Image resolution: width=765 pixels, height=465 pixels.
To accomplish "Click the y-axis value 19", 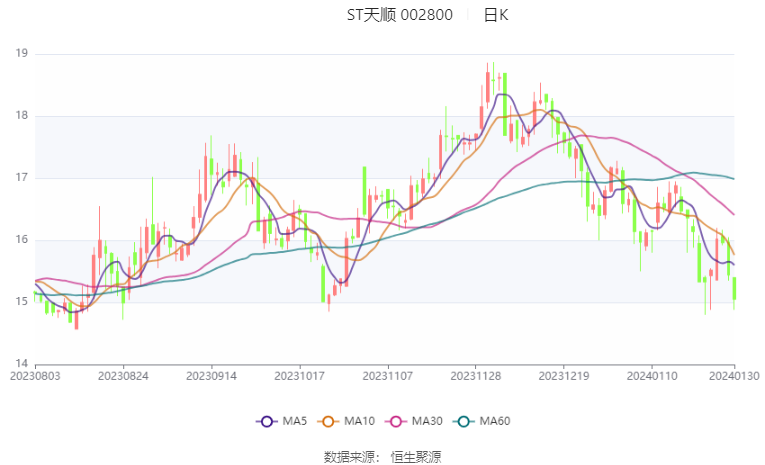I will pyautogui.click(x=21, y=53).
